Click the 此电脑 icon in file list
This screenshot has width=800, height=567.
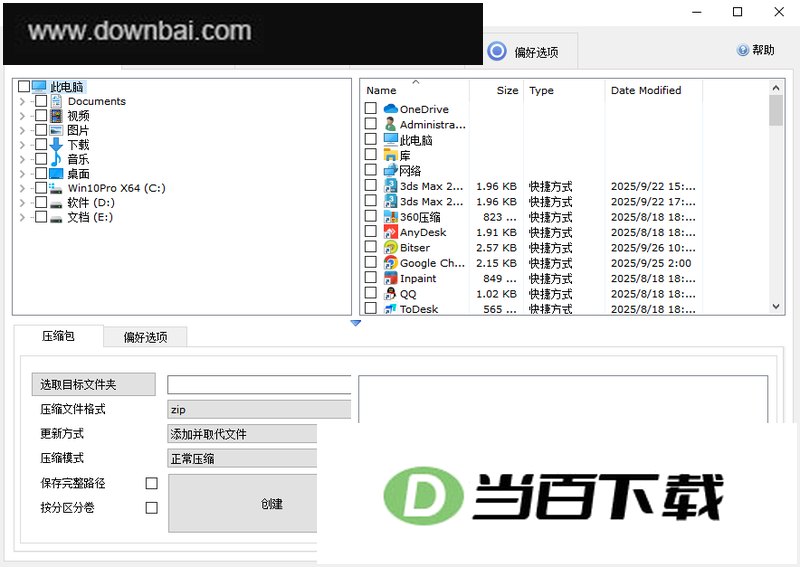point(390,139)
